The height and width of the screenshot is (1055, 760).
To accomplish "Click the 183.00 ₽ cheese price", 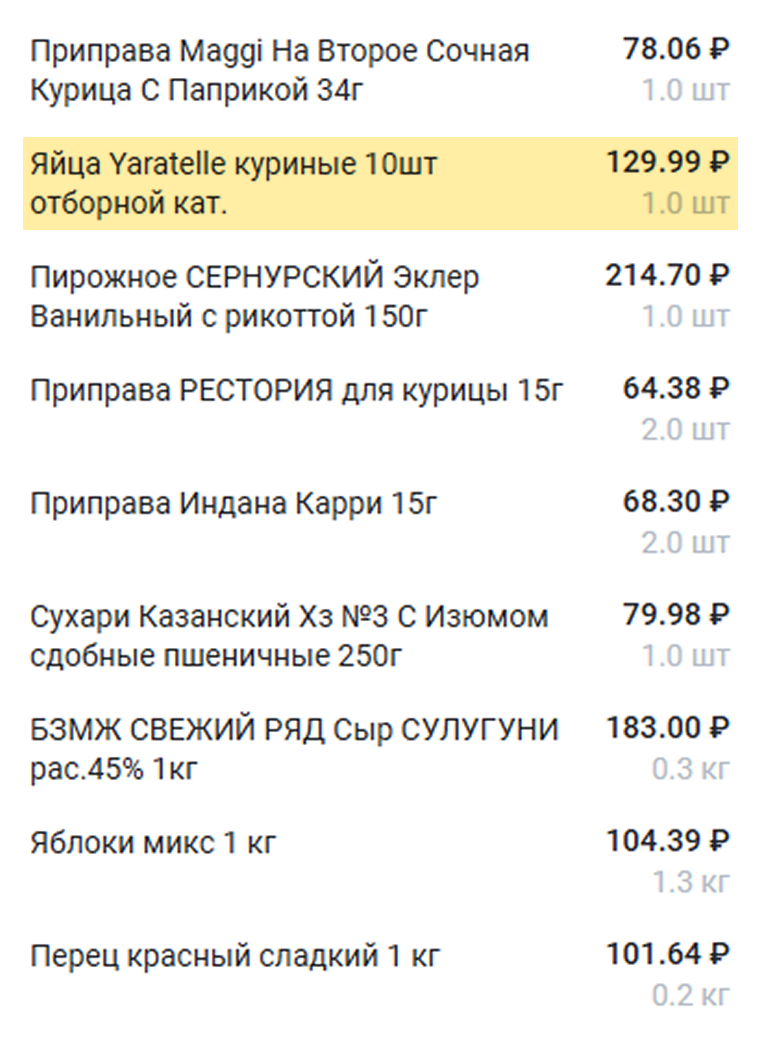I will tap(668, 727).
